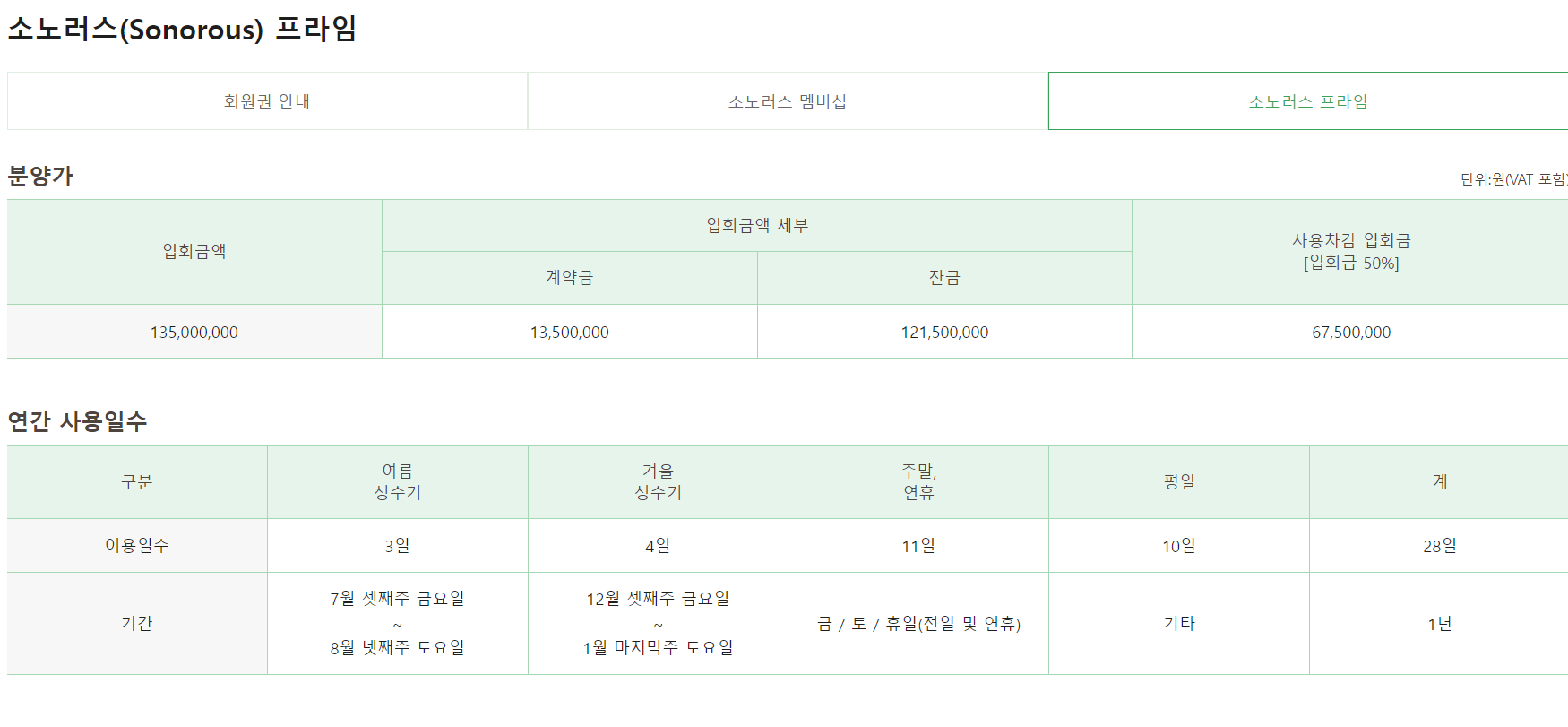The image size is (1568, 727).
Task: Select the 여름 성수기 column header
Action: [x=398, y=481]
